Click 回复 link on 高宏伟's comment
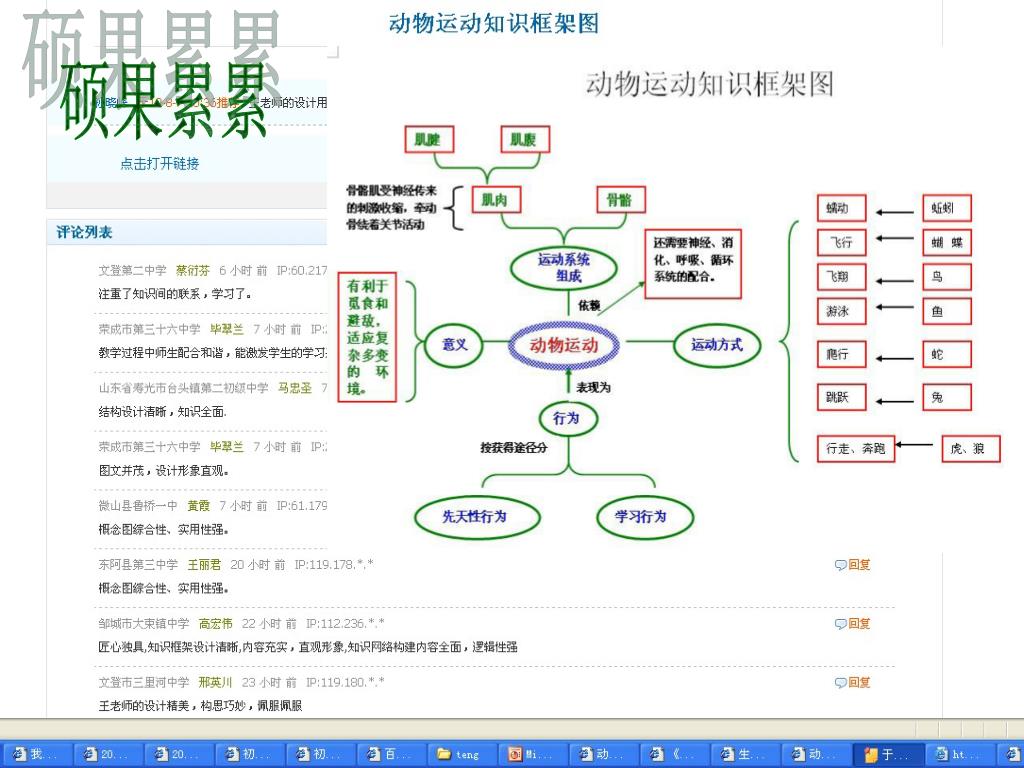This screenshot has width=1024, height=768. click(x=859, y=624)
